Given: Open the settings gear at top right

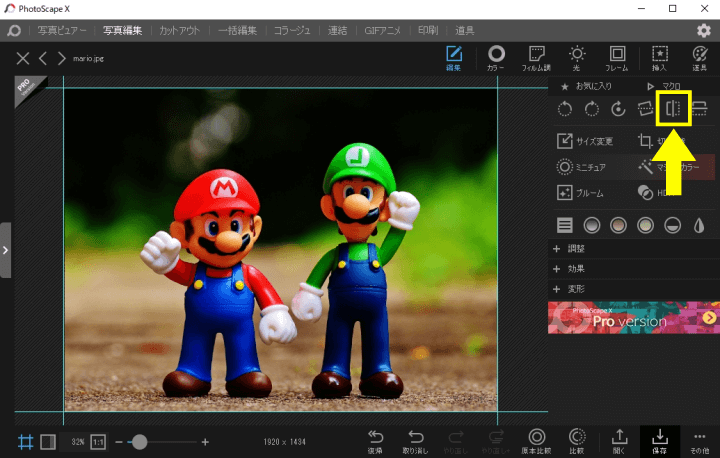Looking at the screenshot, I should click(703, 31).
